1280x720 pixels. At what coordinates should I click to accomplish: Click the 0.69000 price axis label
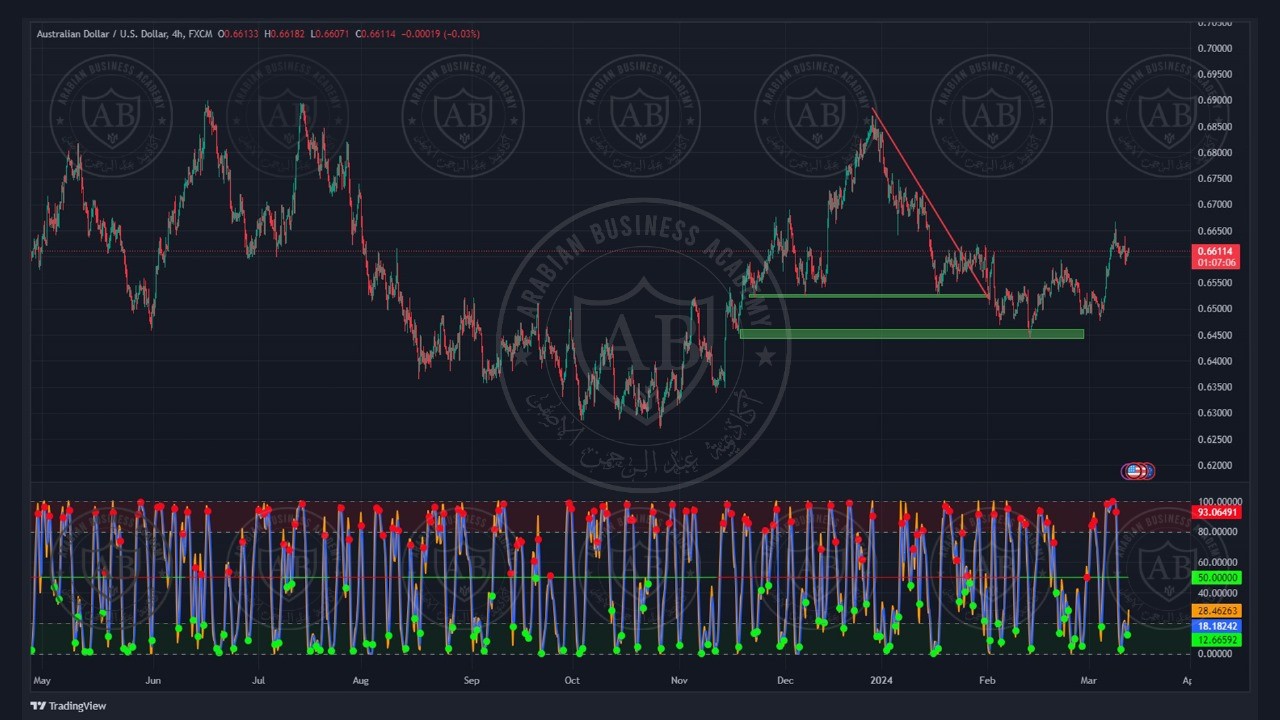click(1214, 100)
